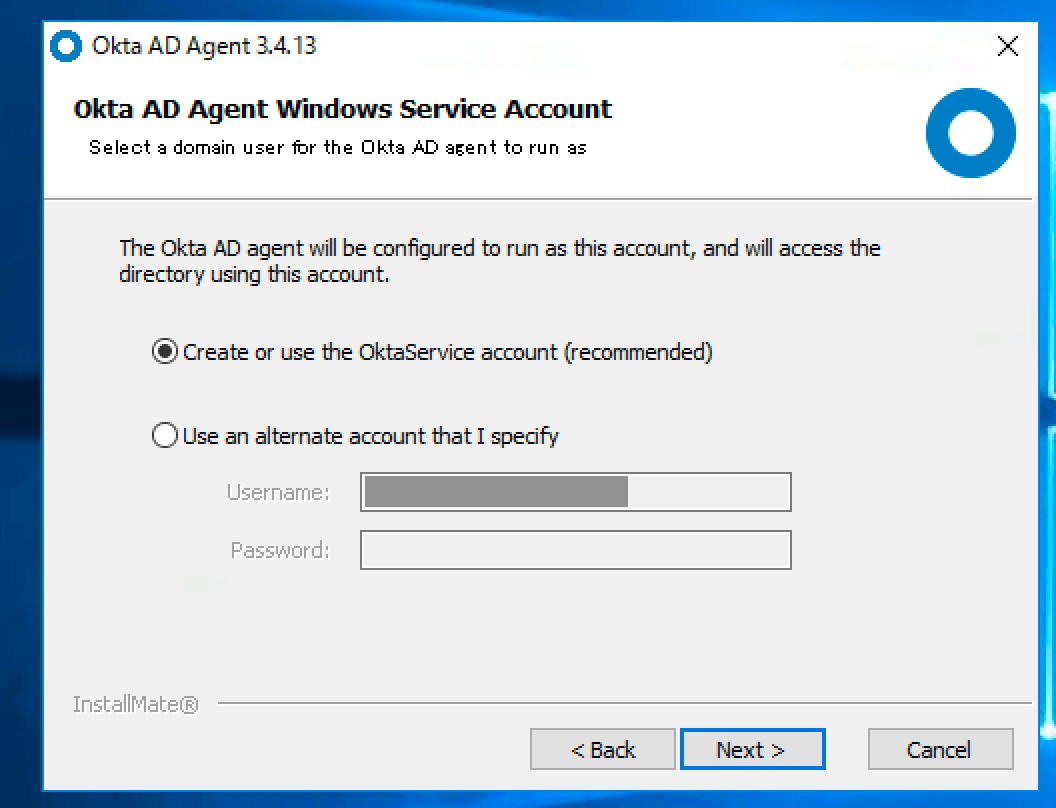Click the 'Select a domain user' subtitle text
1056x808 pixels.
[x=337, y=147]
